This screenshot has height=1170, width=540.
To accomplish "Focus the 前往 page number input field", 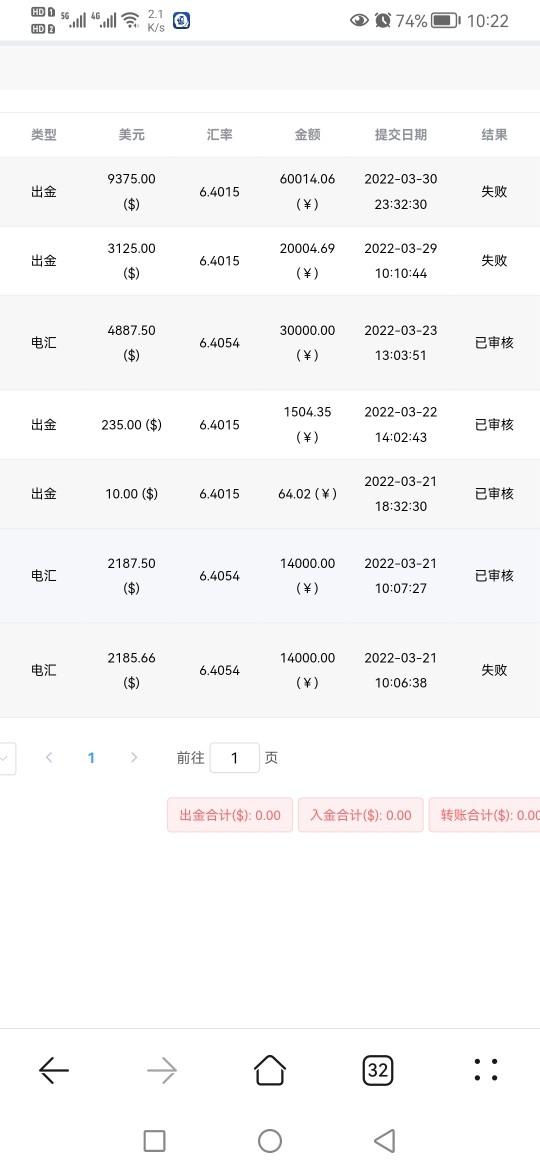I will (x=235, y=758).
